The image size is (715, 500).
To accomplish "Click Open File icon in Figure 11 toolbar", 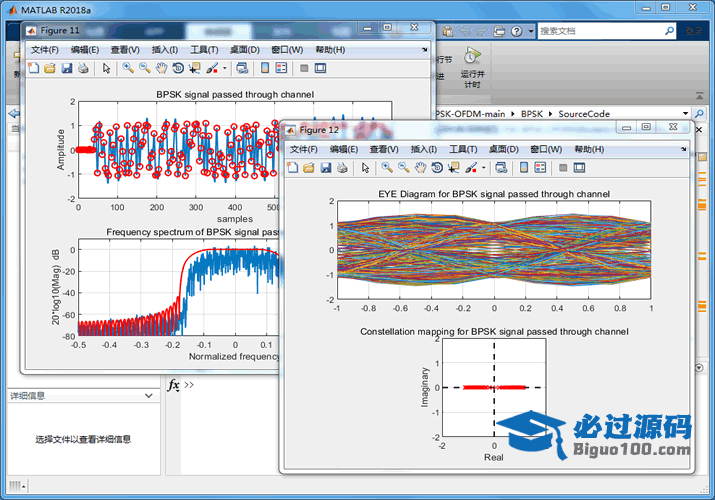I will (x=50, y=68).
